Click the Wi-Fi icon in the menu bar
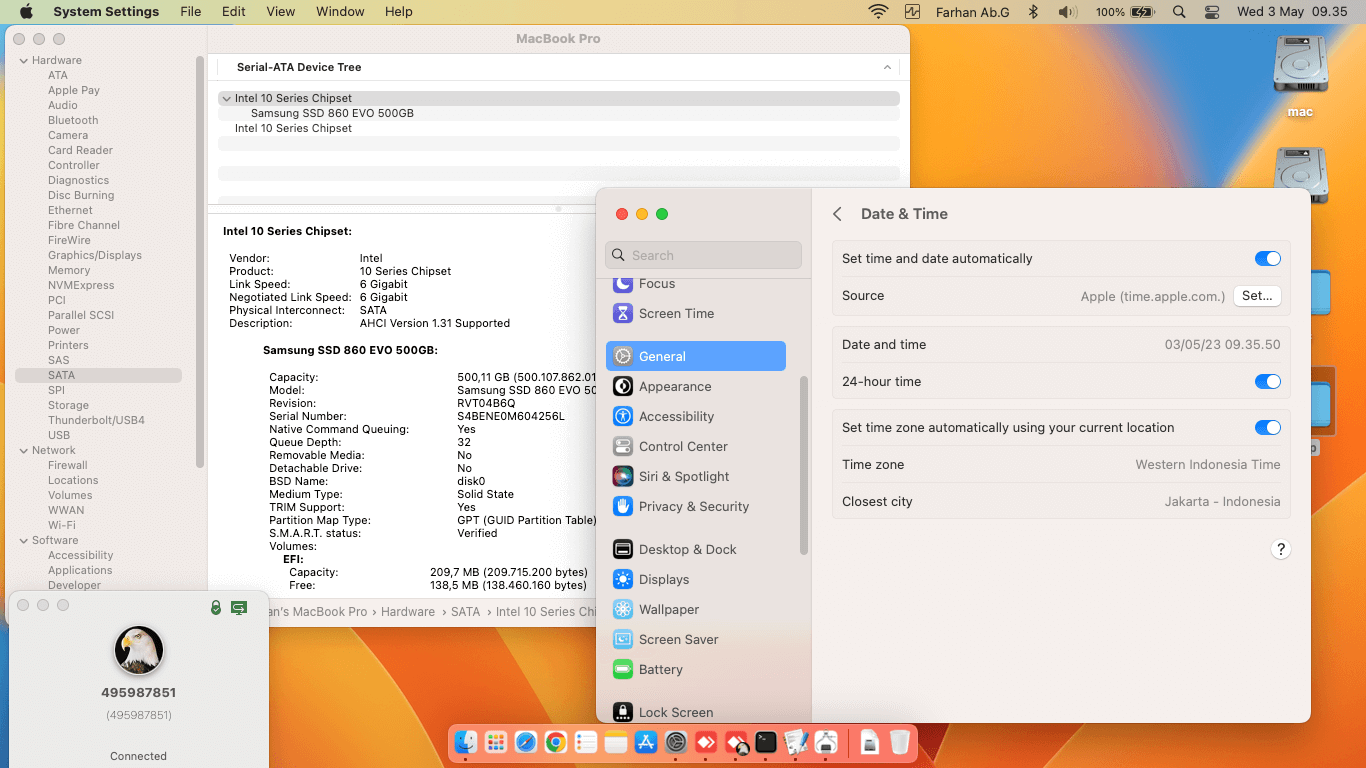 [878, 12]
